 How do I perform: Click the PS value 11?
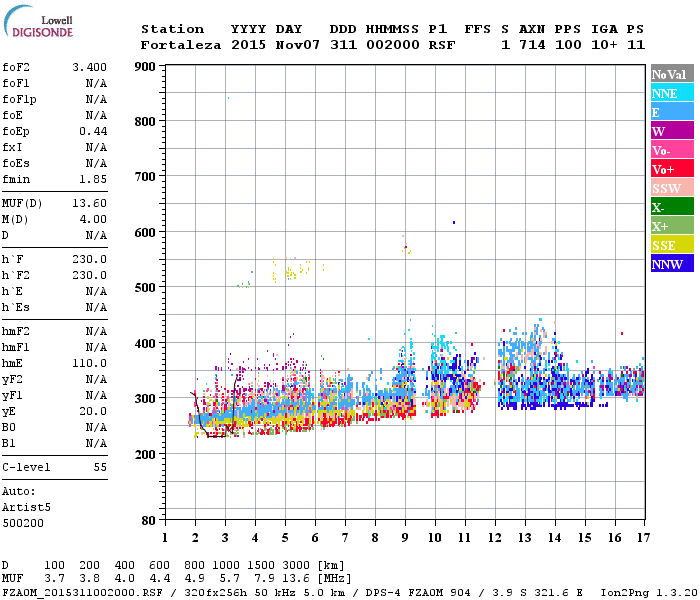(636, 45)
